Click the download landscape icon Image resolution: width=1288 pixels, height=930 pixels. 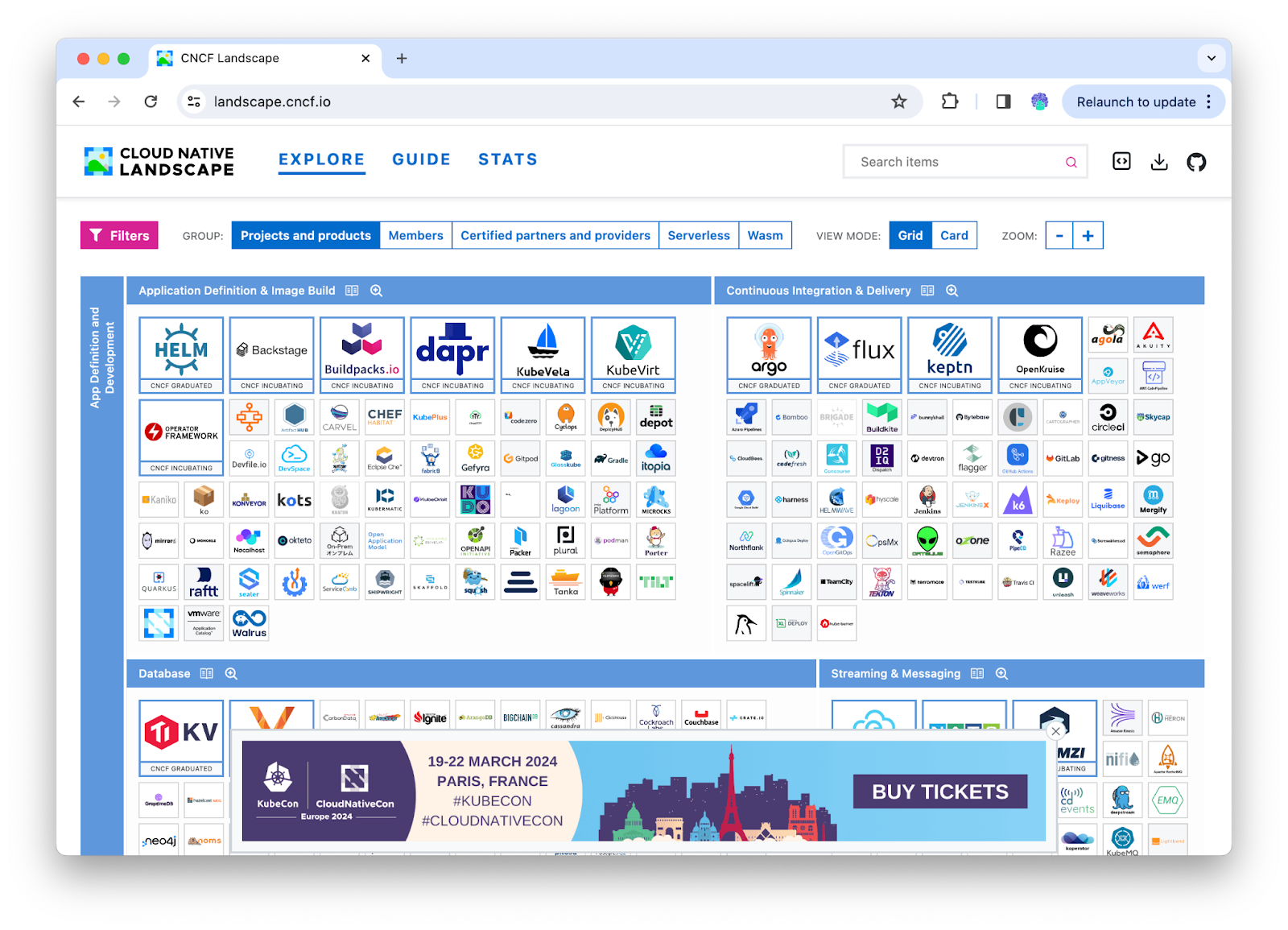[x=1159, y=162]
